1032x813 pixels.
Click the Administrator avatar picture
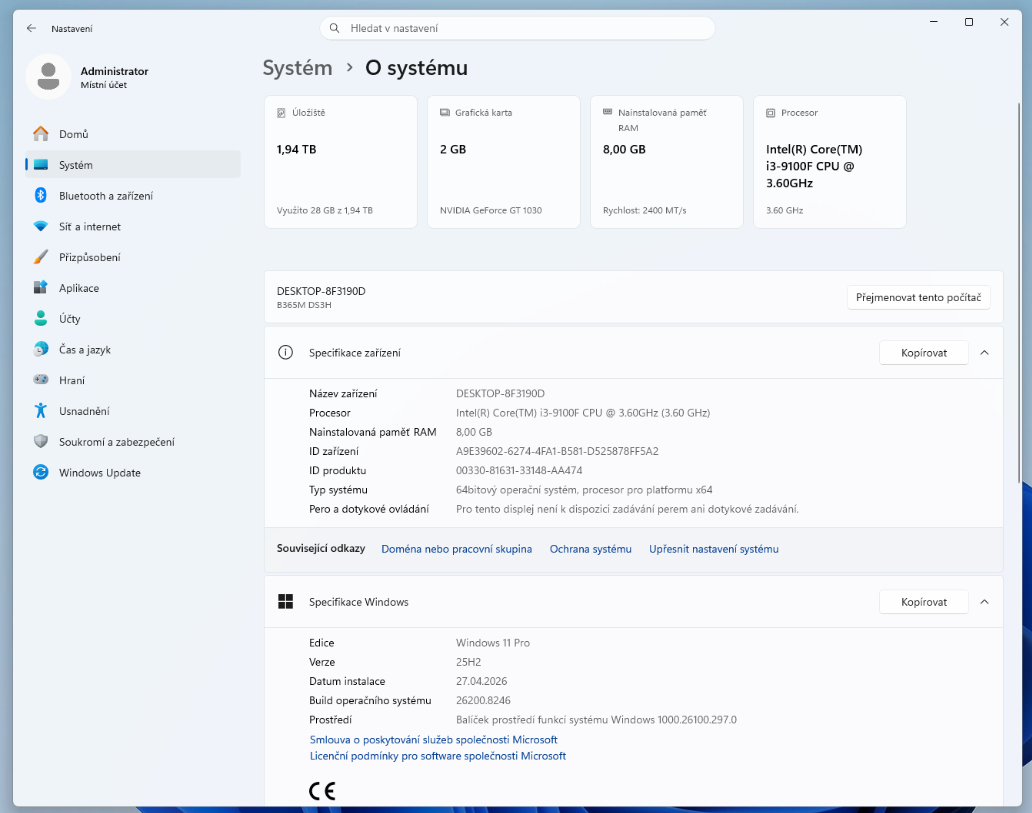coord(48,76)
